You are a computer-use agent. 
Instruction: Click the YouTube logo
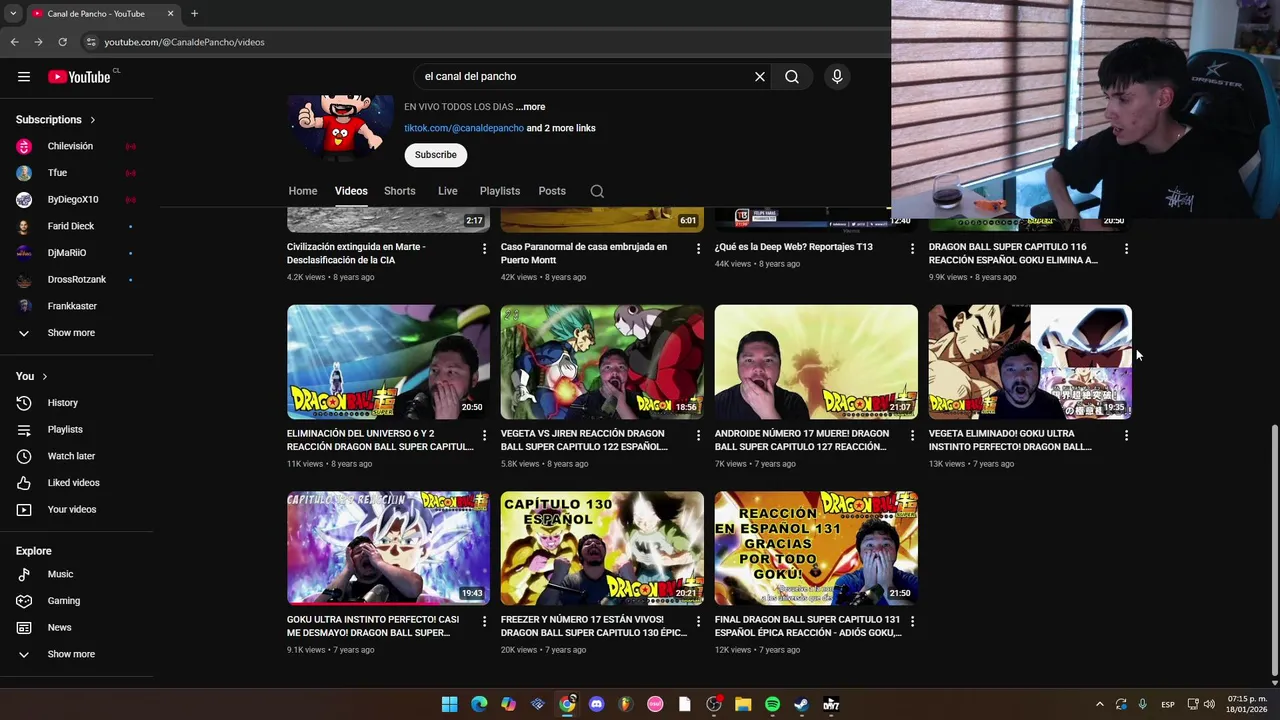(79, 77)
